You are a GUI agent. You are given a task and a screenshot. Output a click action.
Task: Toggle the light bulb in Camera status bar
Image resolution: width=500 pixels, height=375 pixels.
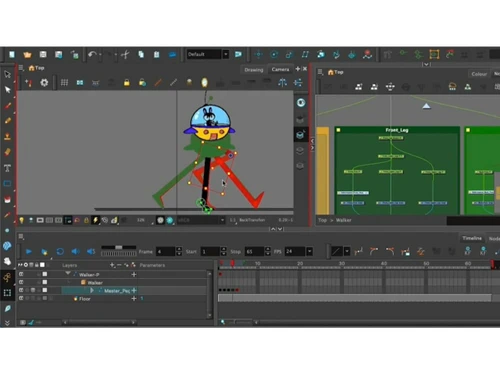tap(22, 220)
